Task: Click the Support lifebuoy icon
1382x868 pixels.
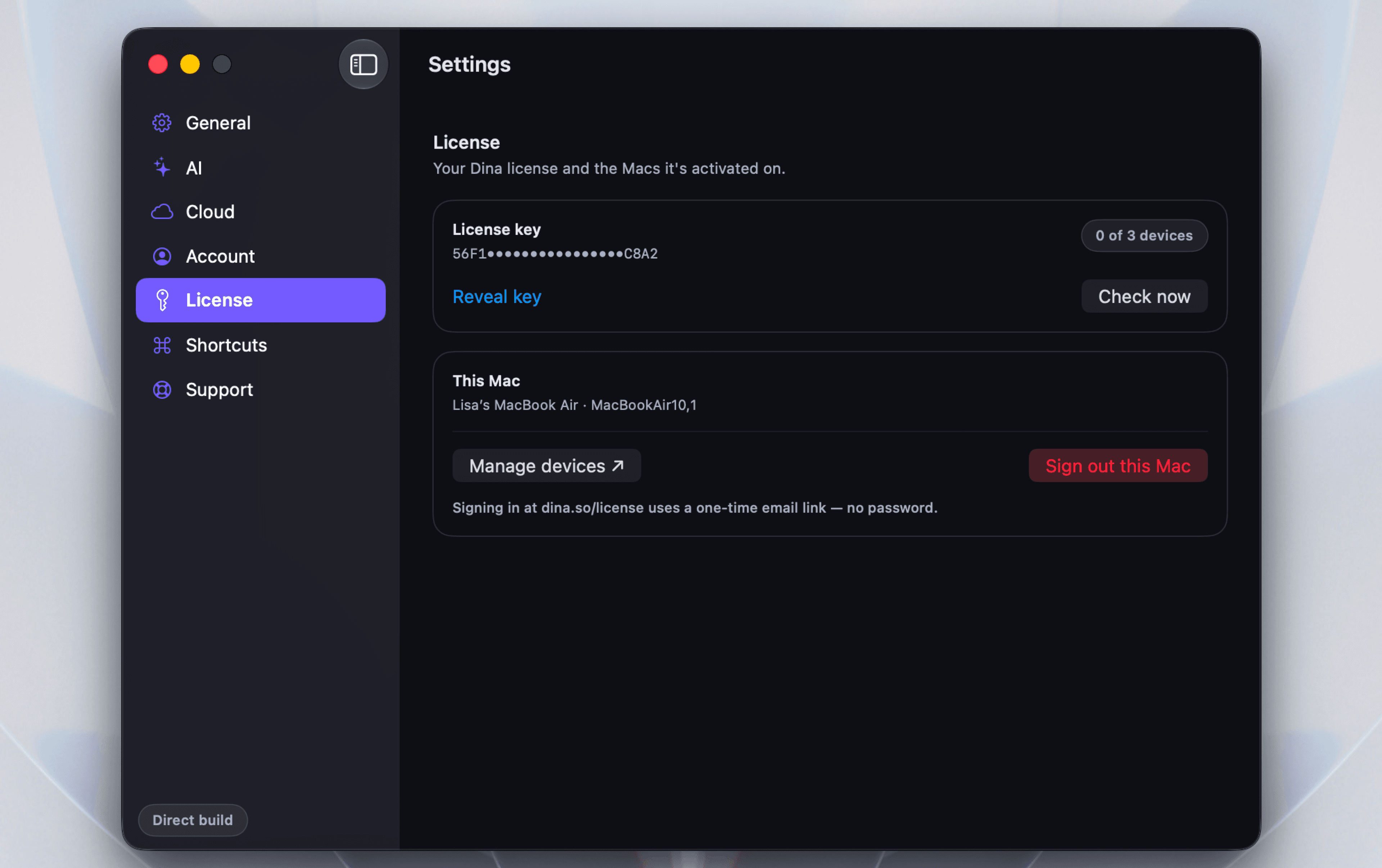Action: [x=162, y=389]
